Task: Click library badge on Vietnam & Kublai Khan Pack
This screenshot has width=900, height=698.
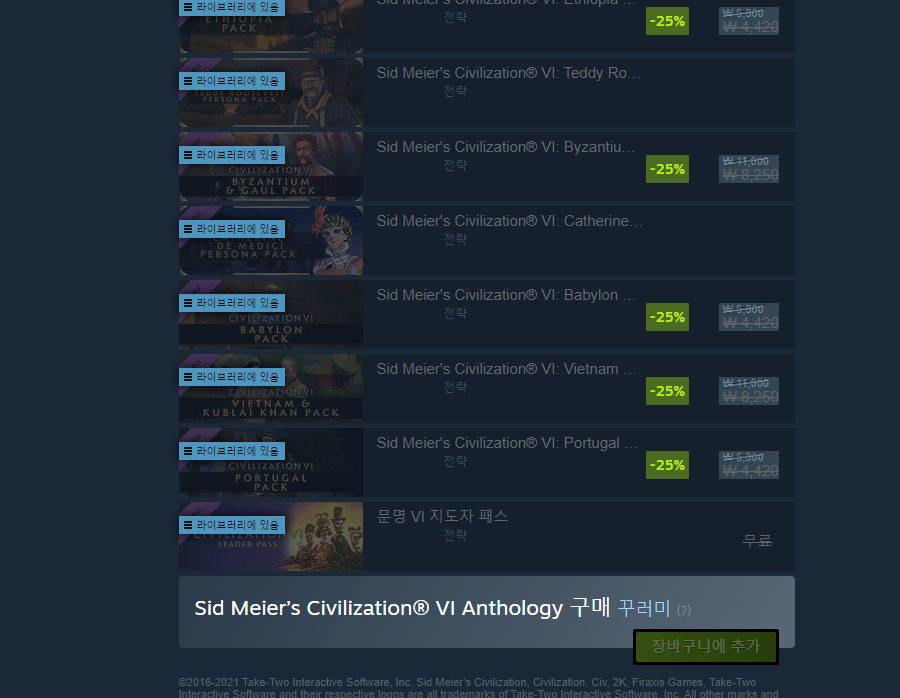Action: (x=232, y=377)
